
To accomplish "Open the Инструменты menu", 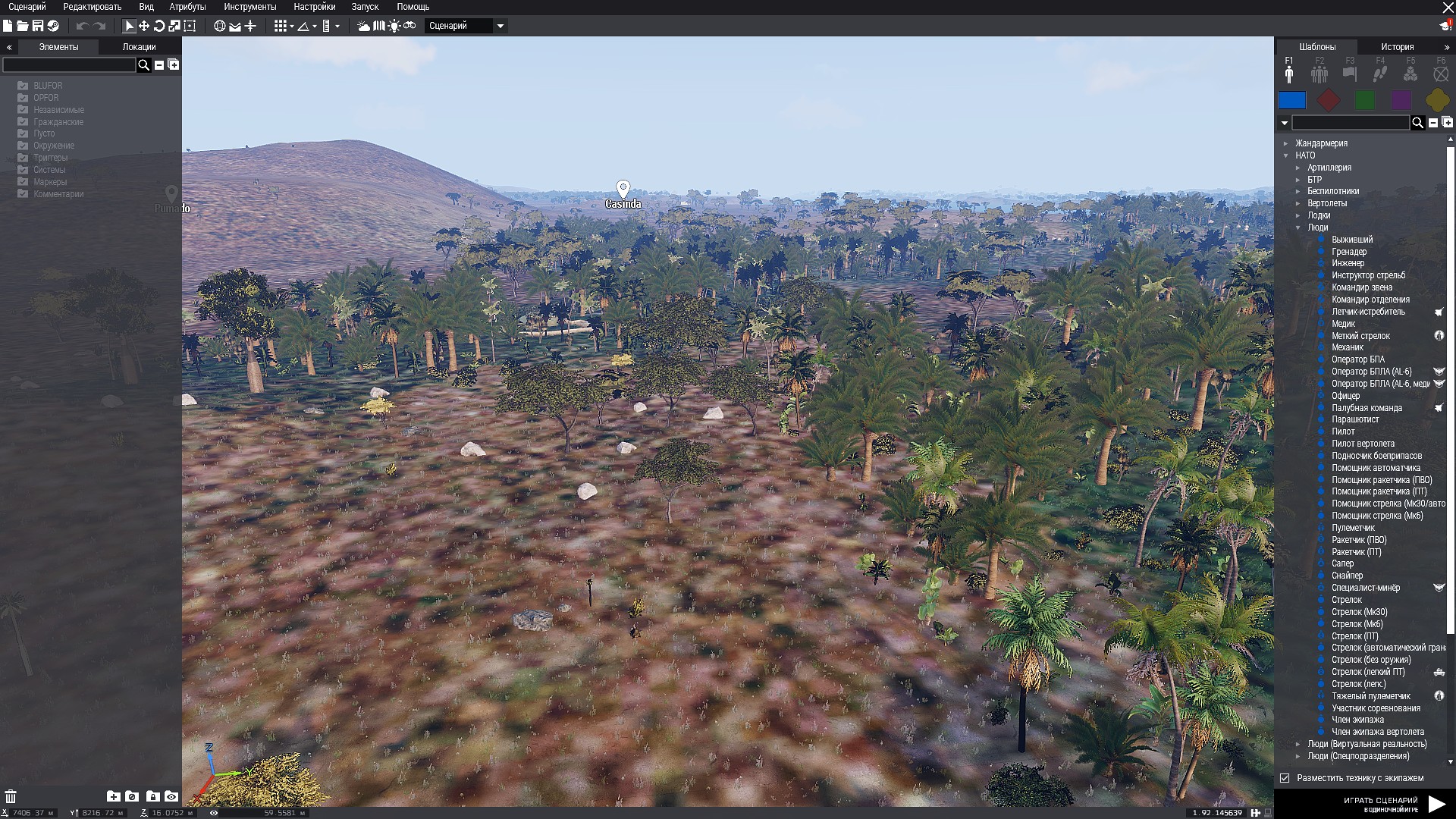I will pos(249,7).
